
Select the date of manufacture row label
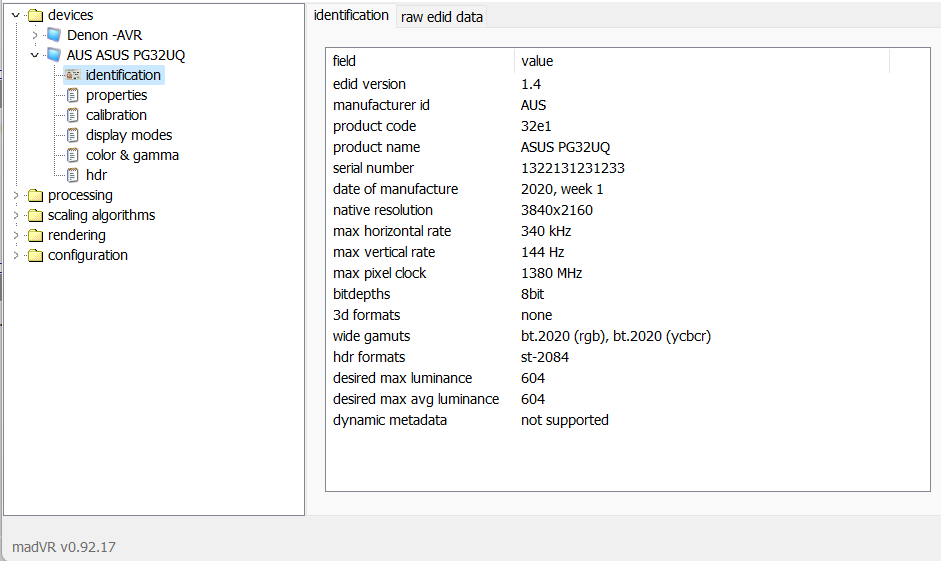[395, 189]
